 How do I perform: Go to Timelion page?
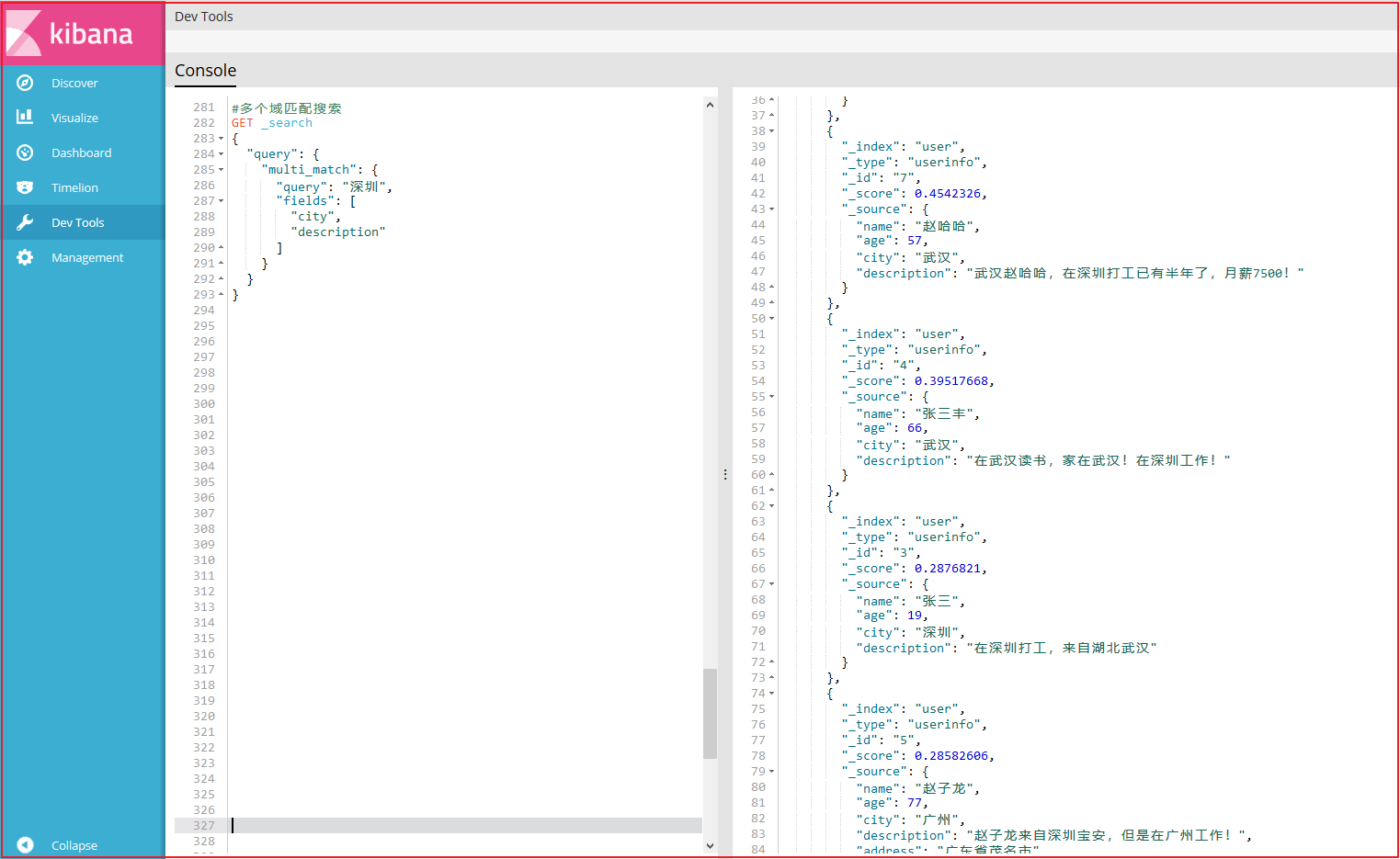pyautogui.click(x=74, y=187)
